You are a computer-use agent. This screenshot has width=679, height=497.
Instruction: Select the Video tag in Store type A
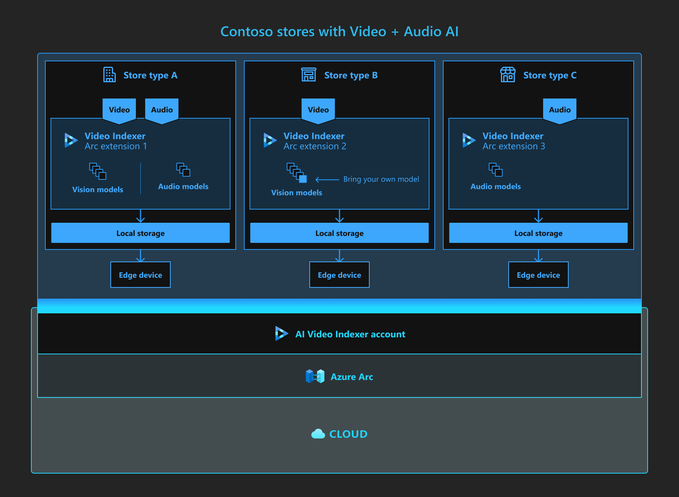click(119, 110)
